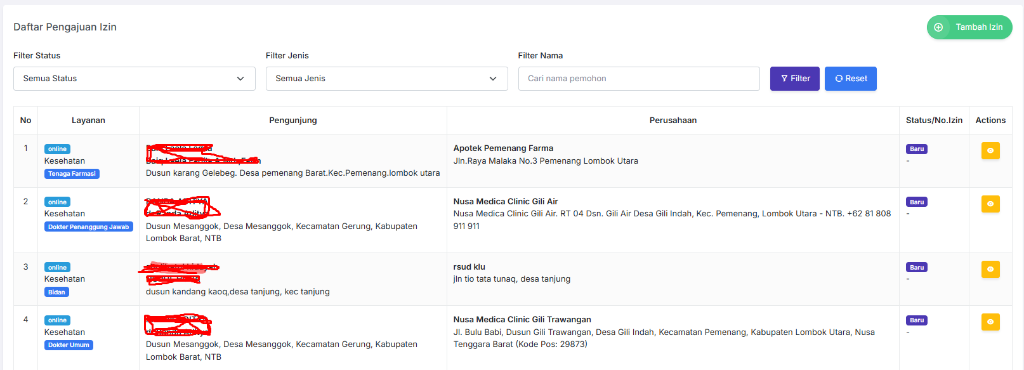The image size is (1024, 370).
Task: Click the Baru status in row 3
Action: pyautogui.click(x=917, y=268)
